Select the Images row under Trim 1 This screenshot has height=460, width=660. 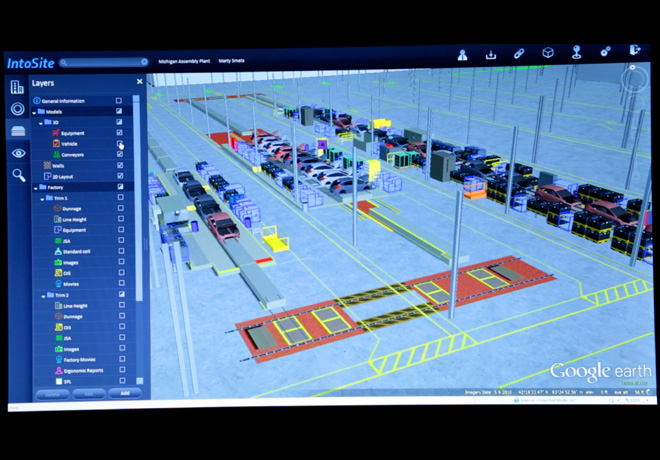[x=84, y=262]
